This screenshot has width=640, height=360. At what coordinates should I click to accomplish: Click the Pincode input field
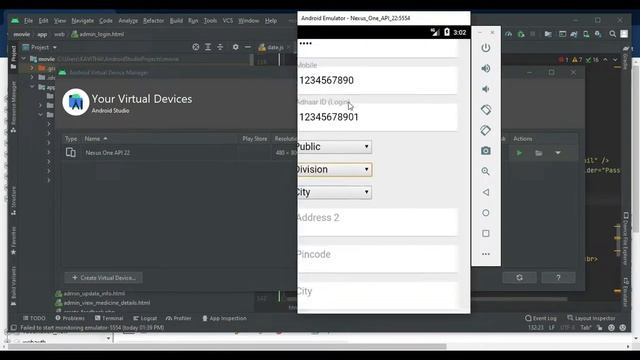coord(378,258)
